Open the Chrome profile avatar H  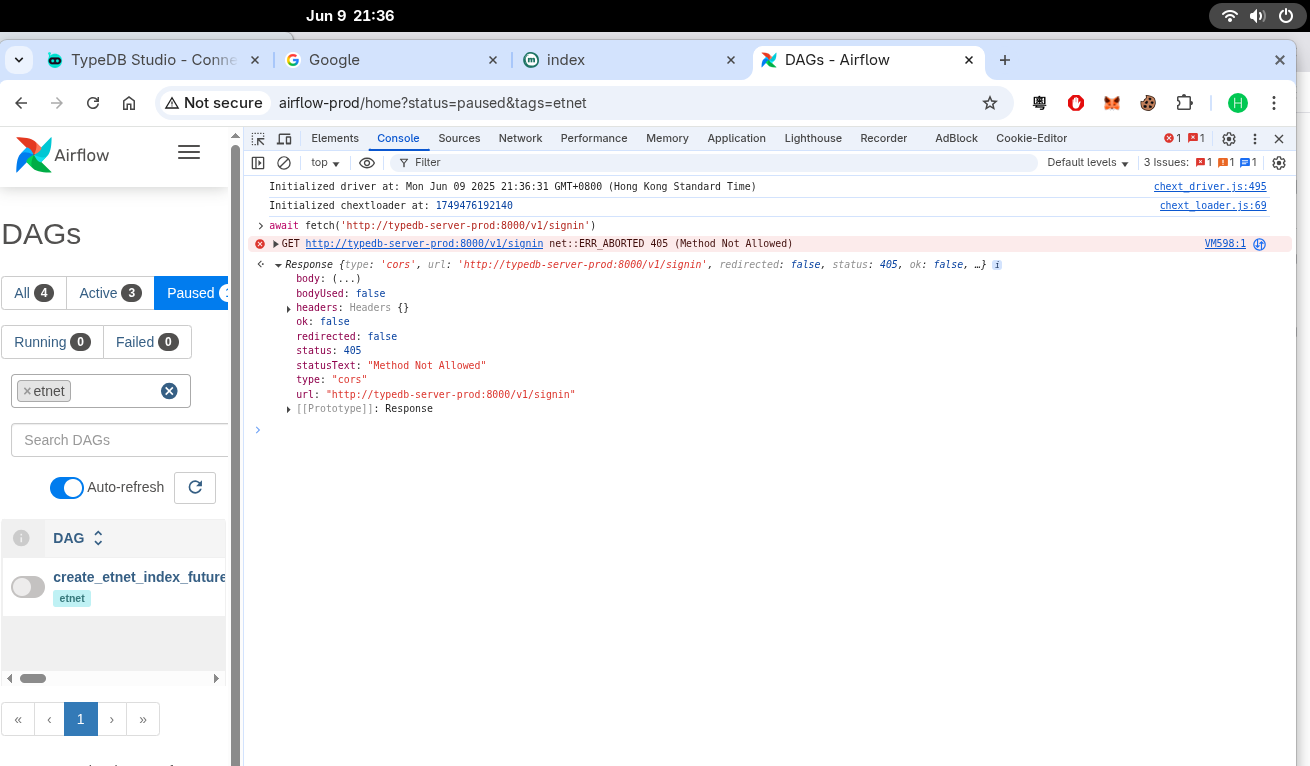pos(1238,103)
